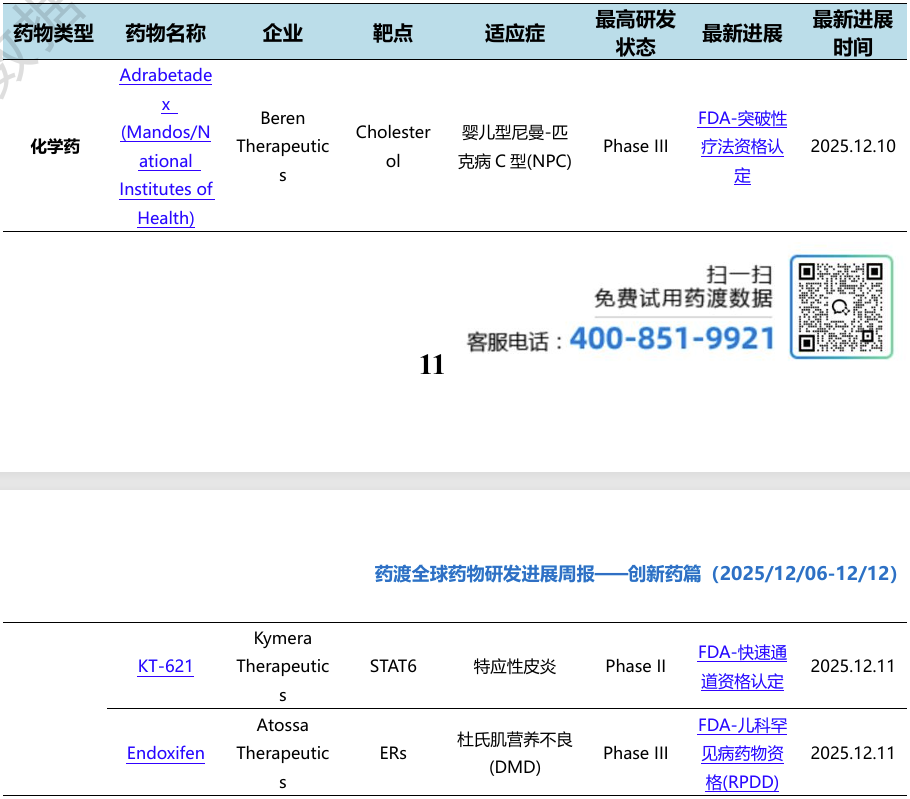Click the 特应性皮炎 indication cell

click(515, 666)
